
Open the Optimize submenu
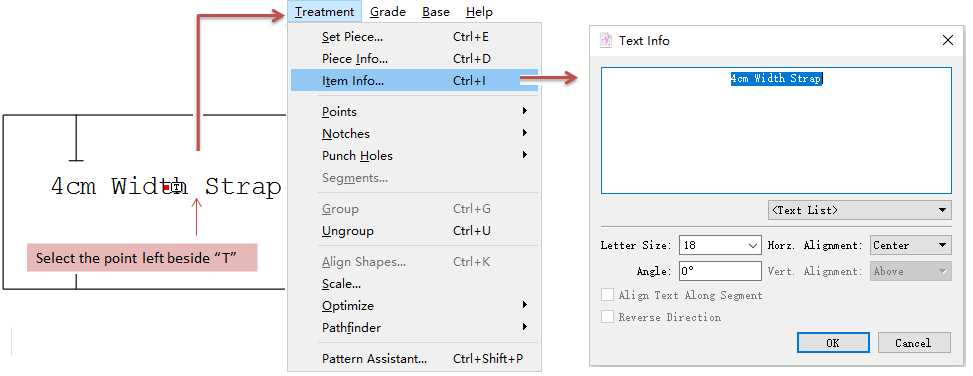click(x=525, y=305)
